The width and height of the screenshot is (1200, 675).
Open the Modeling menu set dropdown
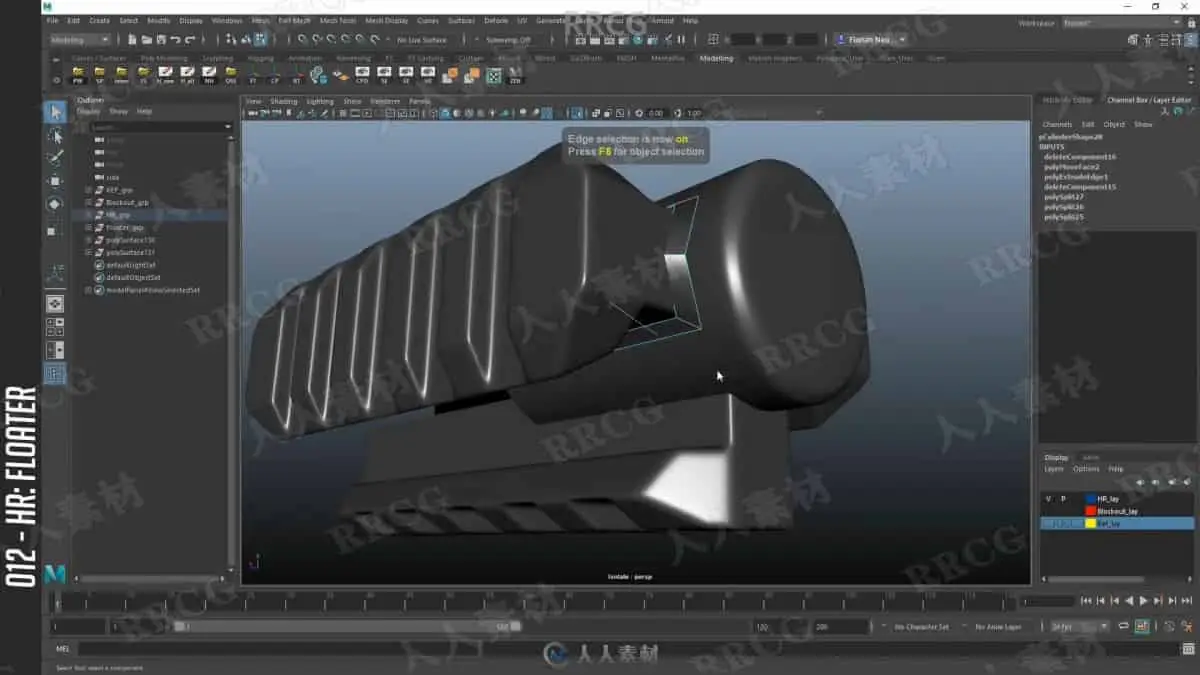(x=80, y=40)
